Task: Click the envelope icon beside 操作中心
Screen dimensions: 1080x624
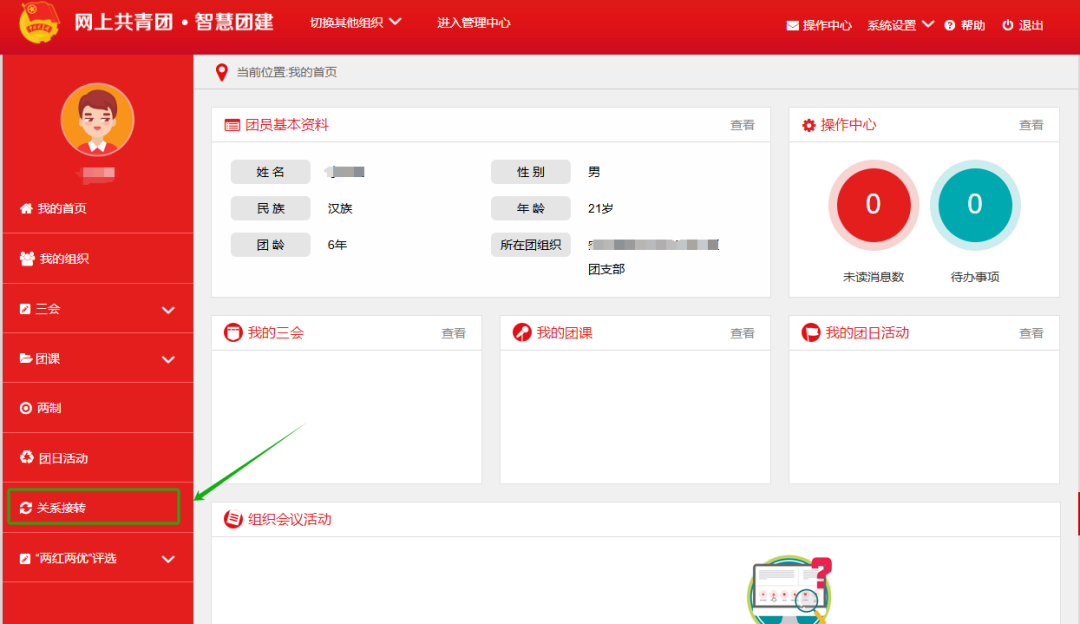Action: [x=793, y=26]
